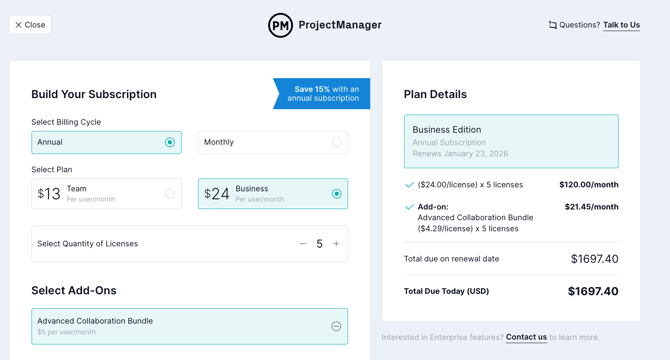Open the Talk to Us link

click(x=621, y=25)
